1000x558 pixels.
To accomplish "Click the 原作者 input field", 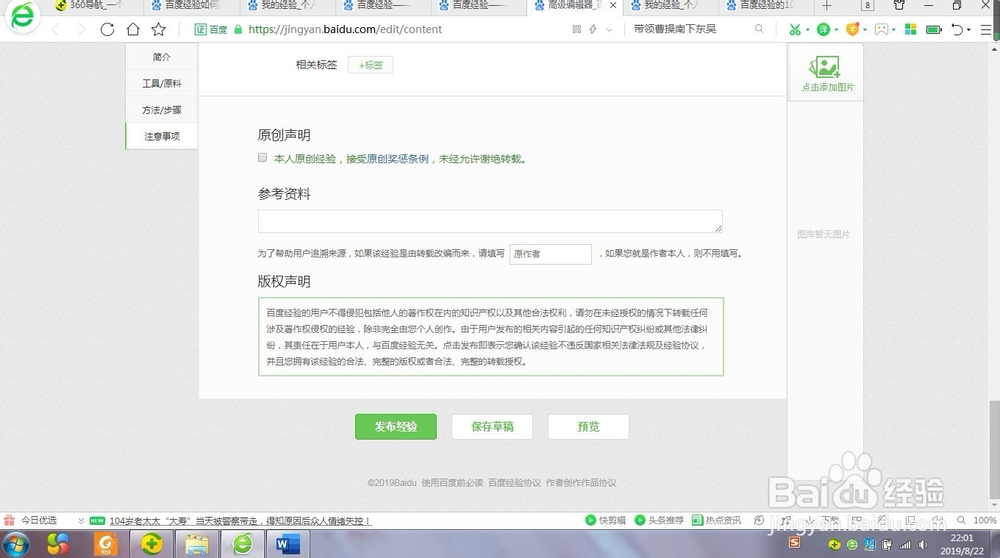I will (x=550, y=254).
